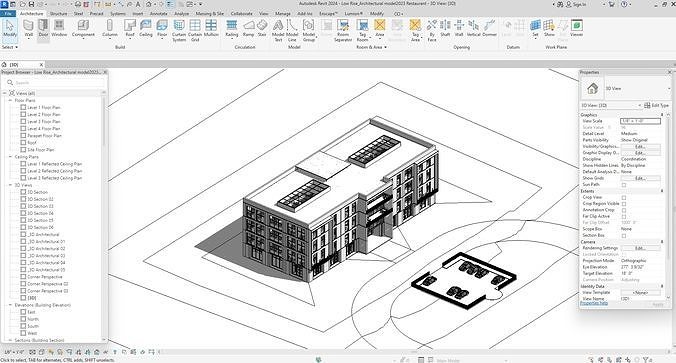This screenshot has height=363, width=676.
Task: Select the Shaft opening tool
Action: point(445,29)
